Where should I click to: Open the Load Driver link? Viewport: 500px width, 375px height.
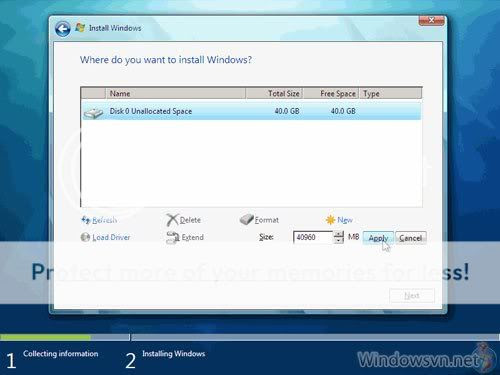pyautogui.click(x=111, y=237)
